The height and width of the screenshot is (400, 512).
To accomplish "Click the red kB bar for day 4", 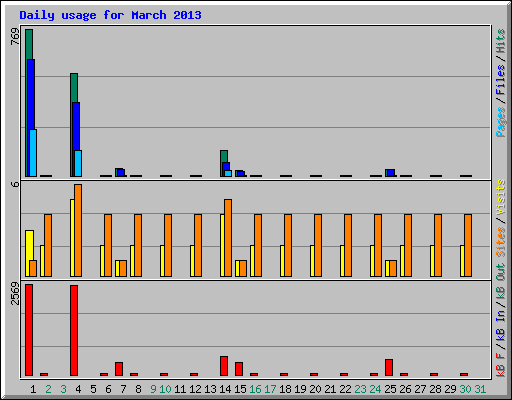I will (74, 331).
